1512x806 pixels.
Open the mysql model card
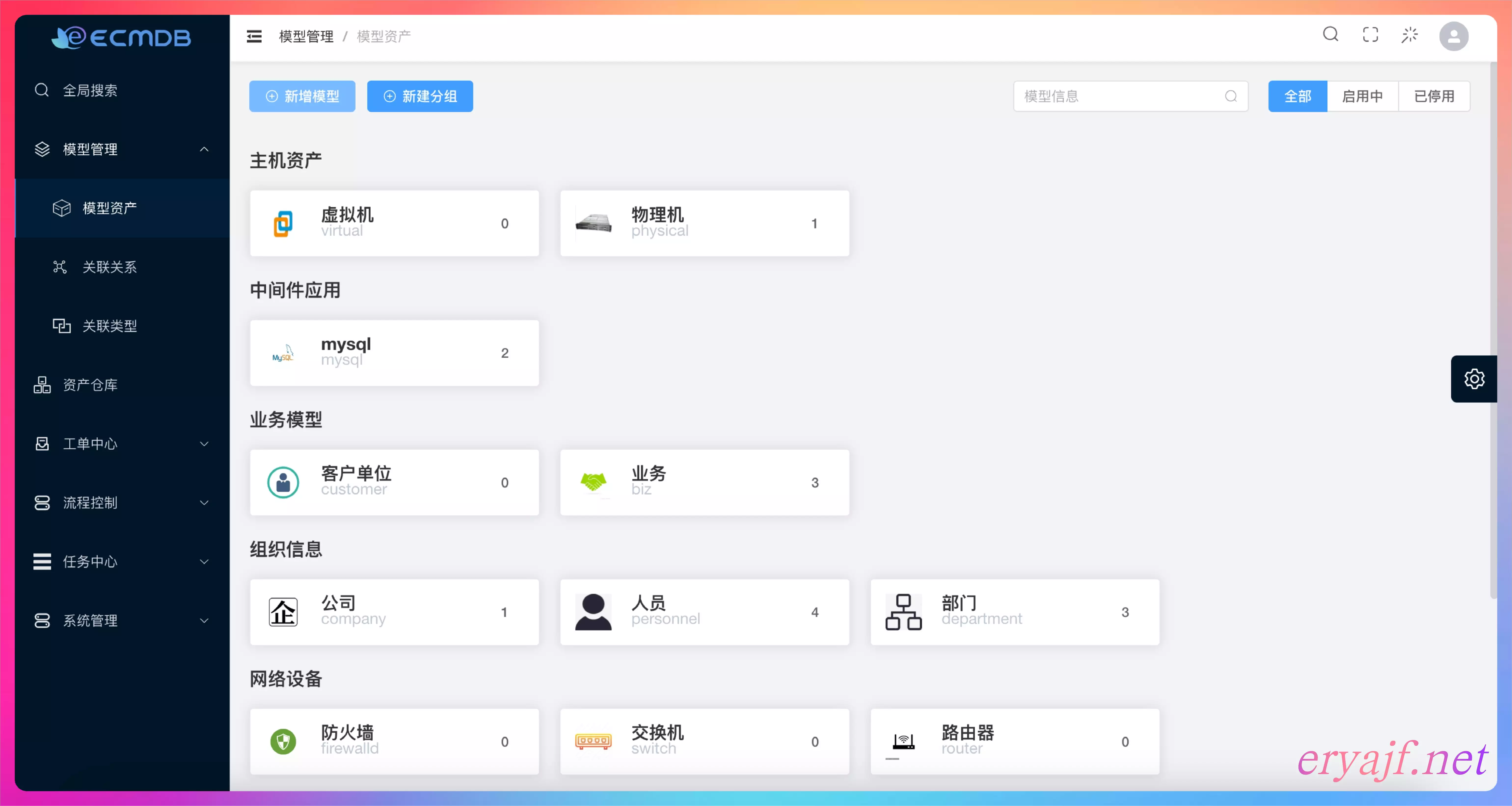[394, 353]
